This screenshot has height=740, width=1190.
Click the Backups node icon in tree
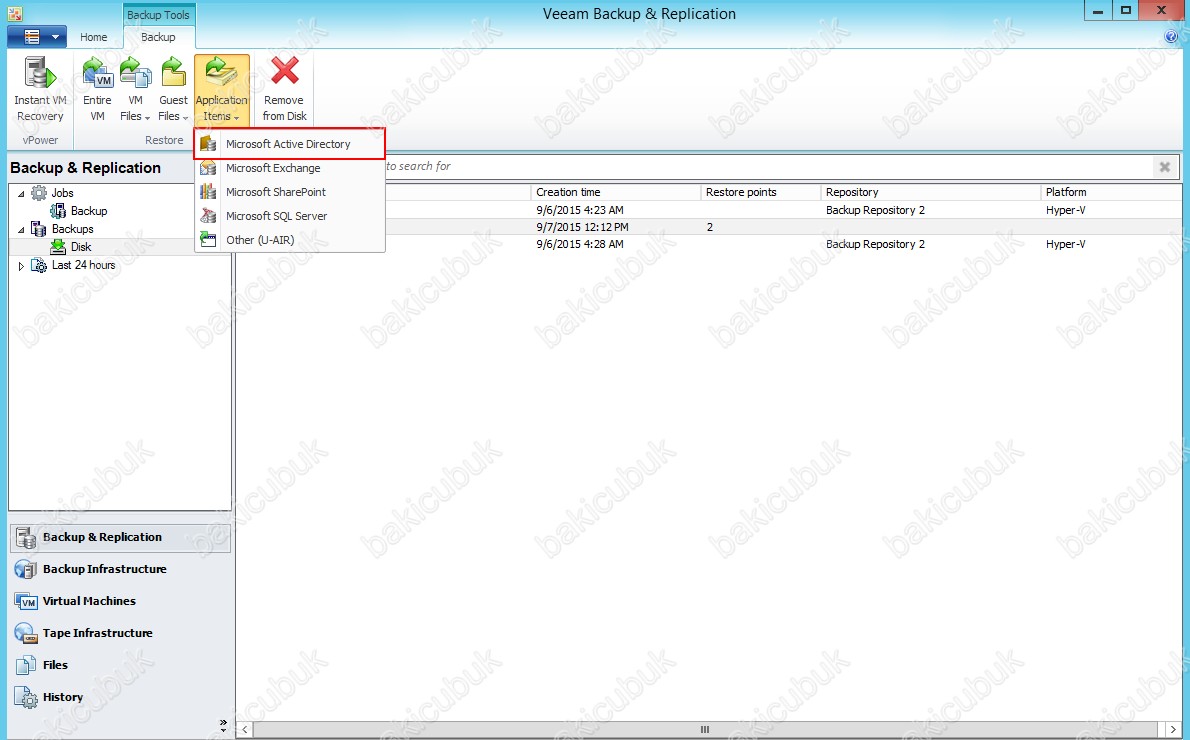click(39, 229)
